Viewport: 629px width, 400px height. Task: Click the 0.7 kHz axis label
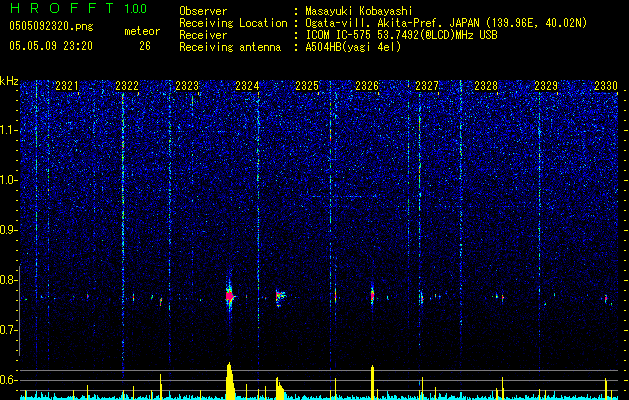[9, 330]
